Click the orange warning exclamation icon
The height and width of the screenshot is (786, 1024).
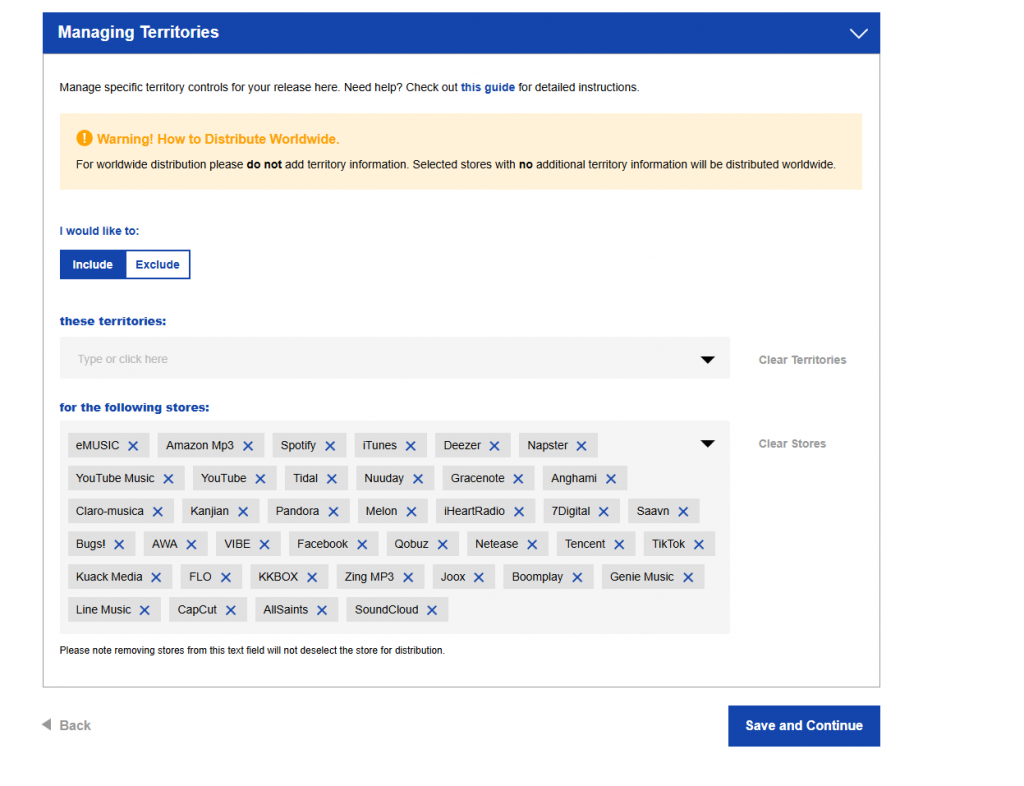click(84, 139)
